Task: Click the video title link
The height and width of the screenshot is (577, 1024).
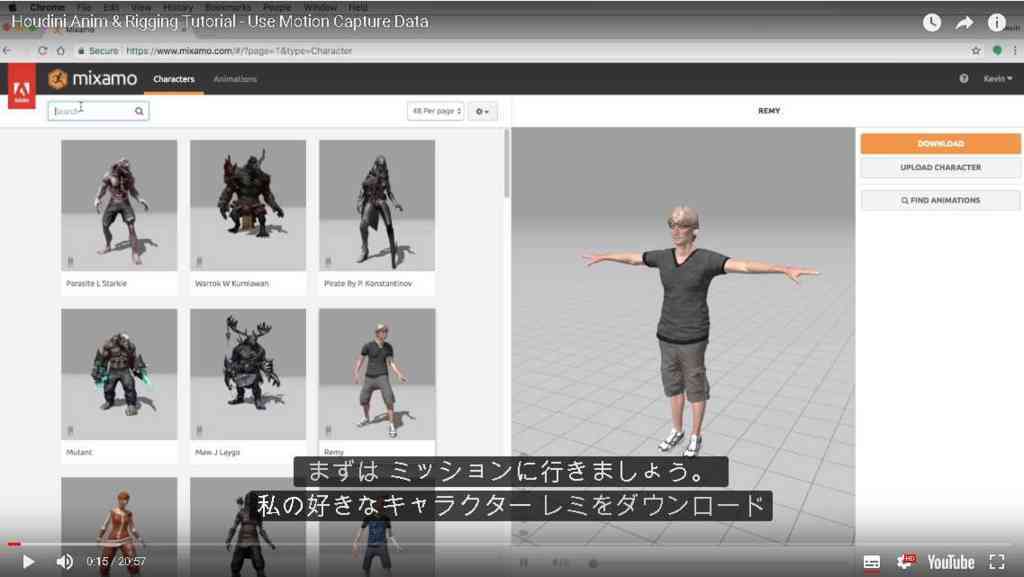Action: tap(220, 22)
